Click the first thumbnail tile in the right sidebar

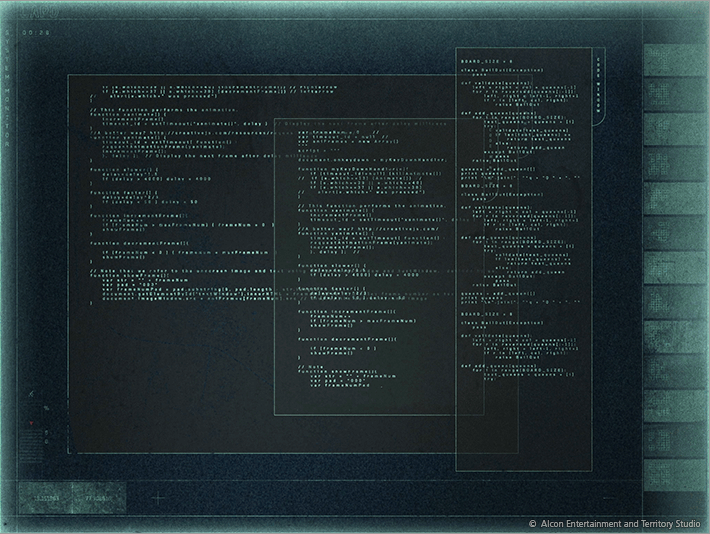pos(676,60)
